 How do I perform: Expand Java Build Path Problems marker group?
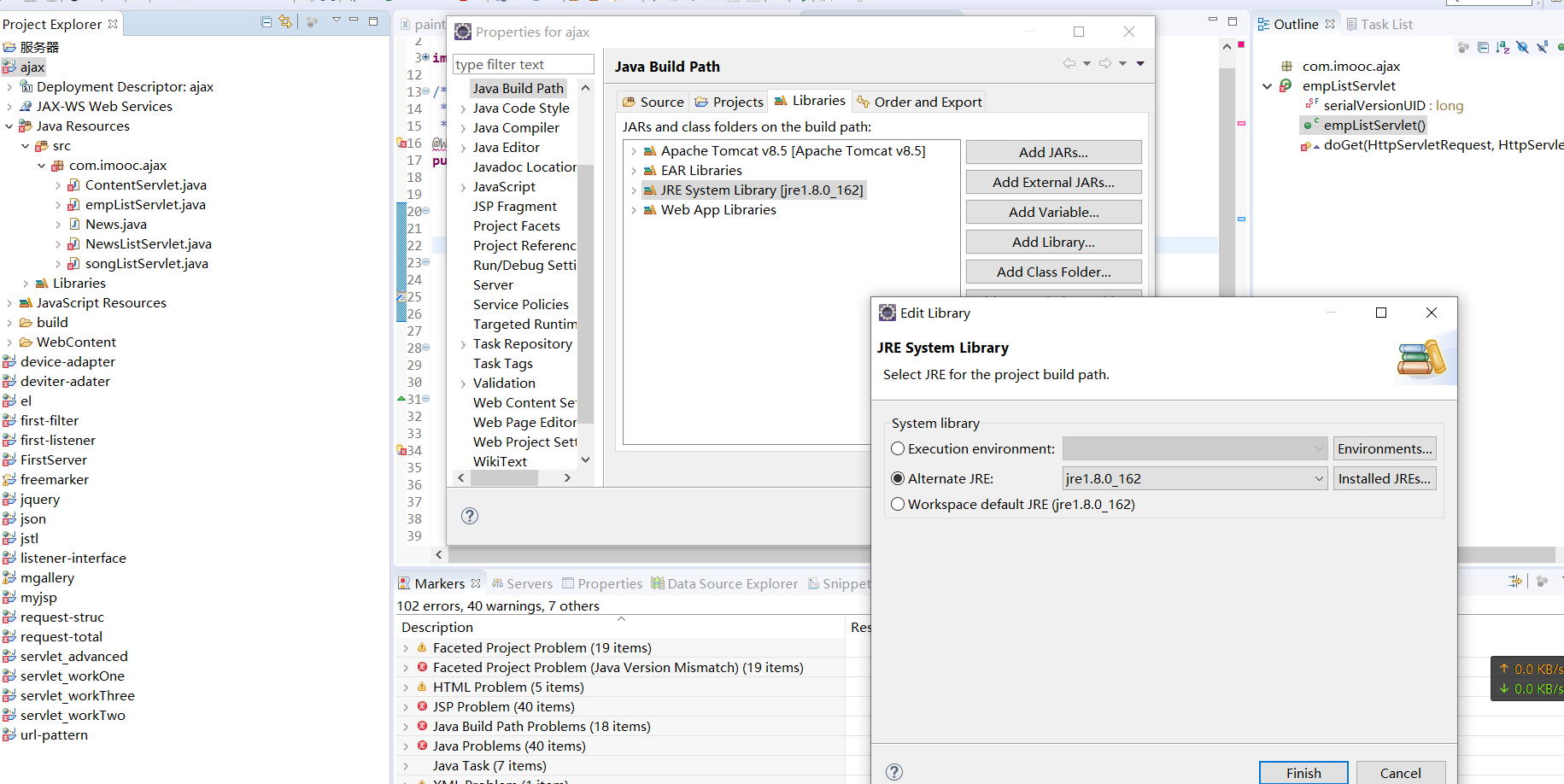(x=406, y=727)
